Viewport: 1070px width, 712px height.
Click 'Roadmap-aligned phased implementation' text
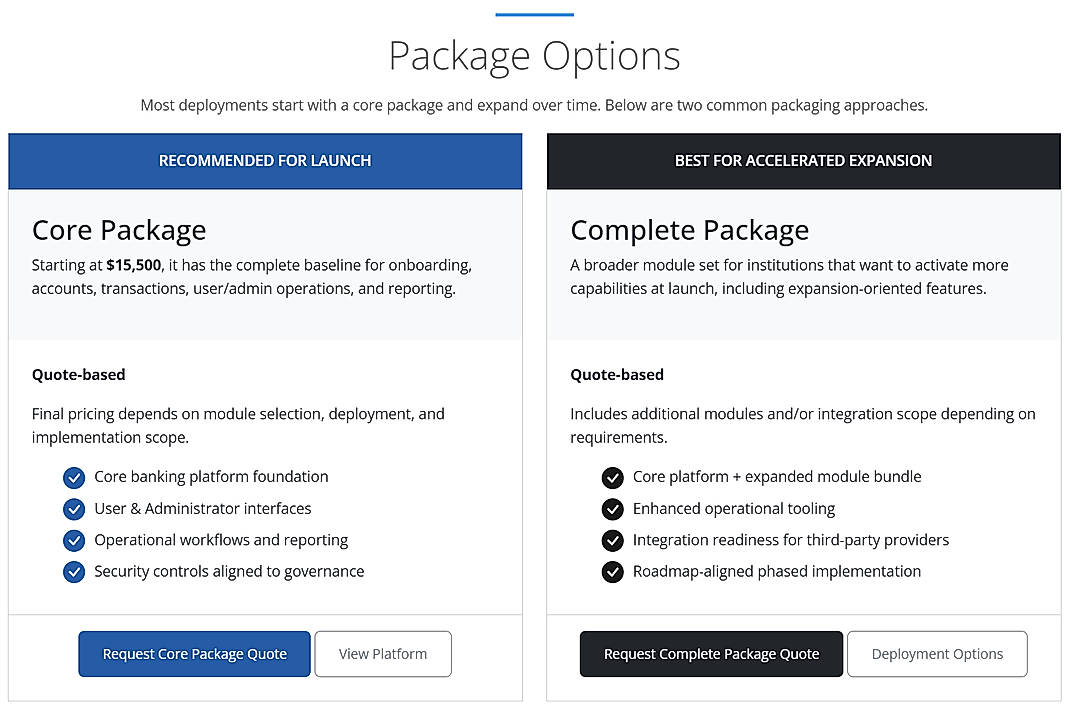pos(777,571)
